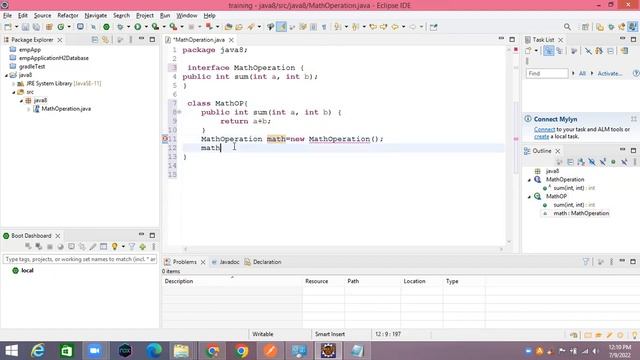
Task: Click the Save icon in the toolbar
Action: point(25,27)
